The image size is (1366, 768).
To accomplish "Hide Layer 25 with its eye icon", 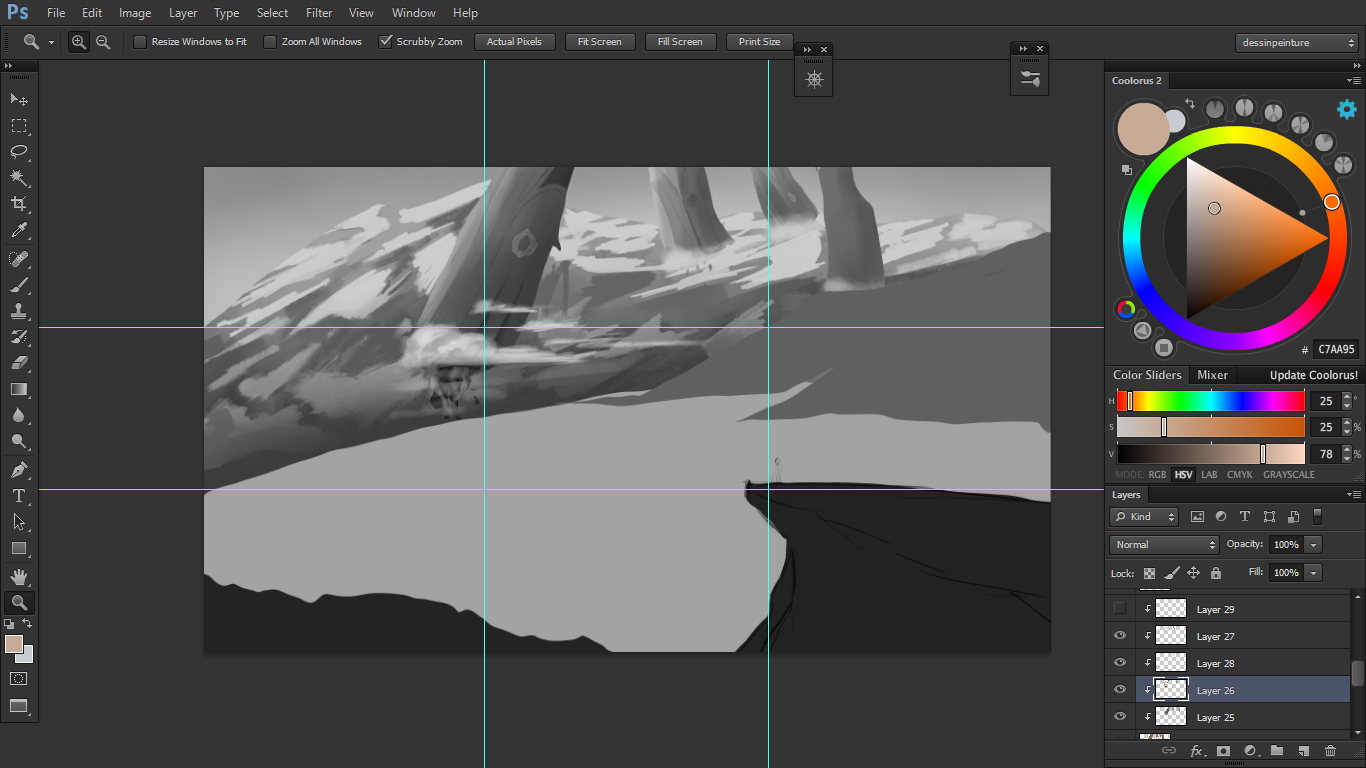I will (x=1119, y=716).
